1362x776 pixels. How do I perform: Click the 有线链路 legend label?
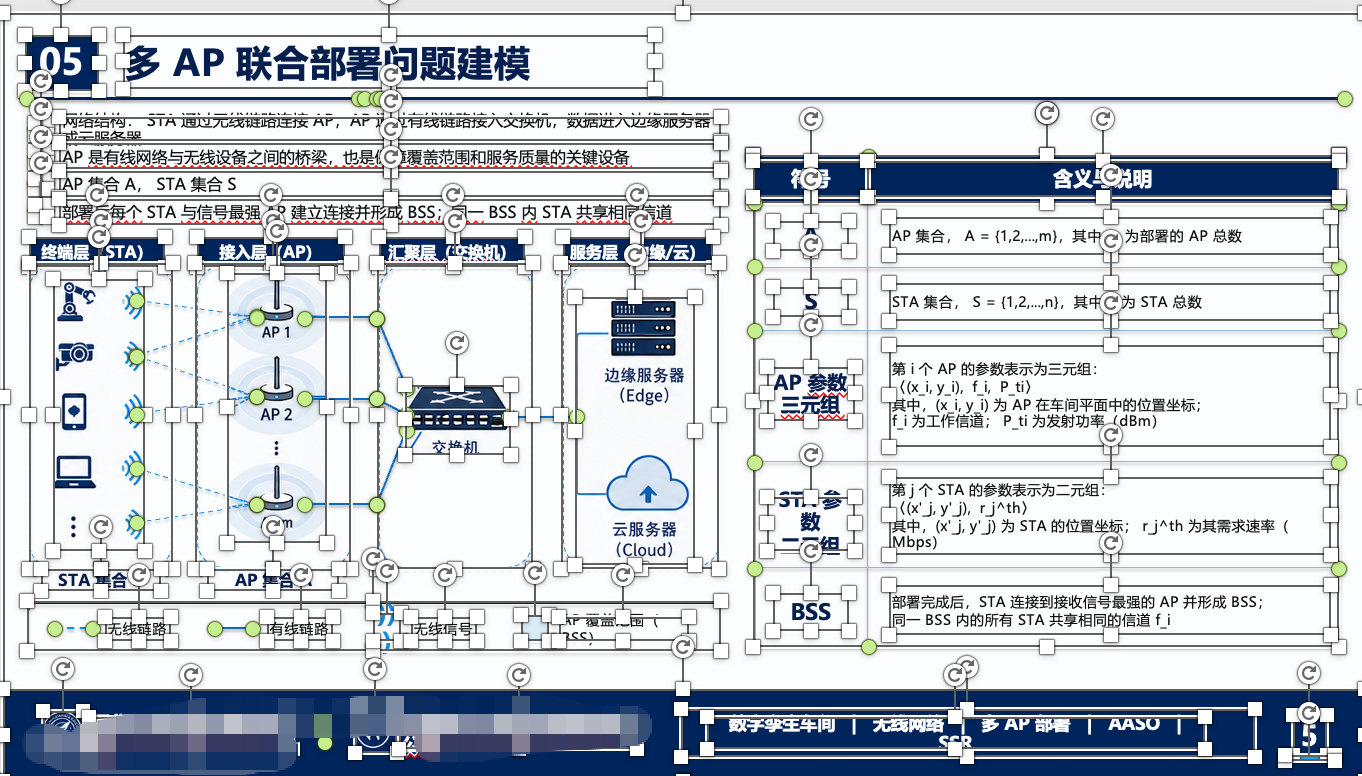[x=299, y=629]
